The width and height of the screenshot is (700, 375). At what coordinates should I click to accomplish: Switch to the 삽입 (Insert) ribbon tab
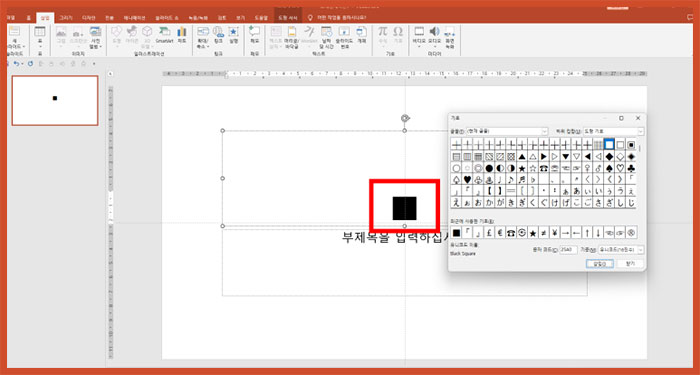pos(45,18)
